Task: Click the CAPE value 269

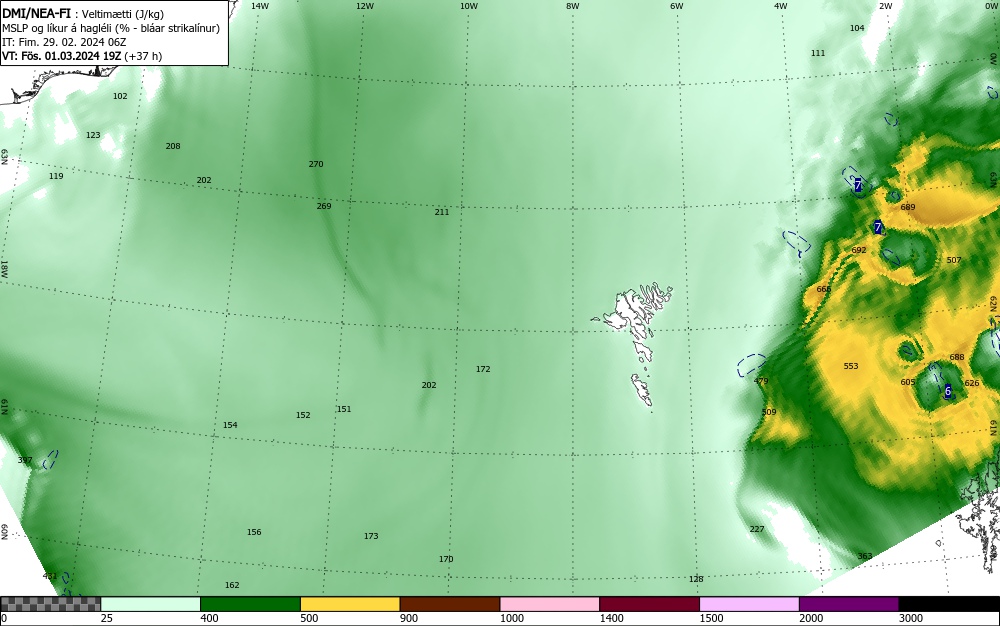Action: tap(324, 206)
